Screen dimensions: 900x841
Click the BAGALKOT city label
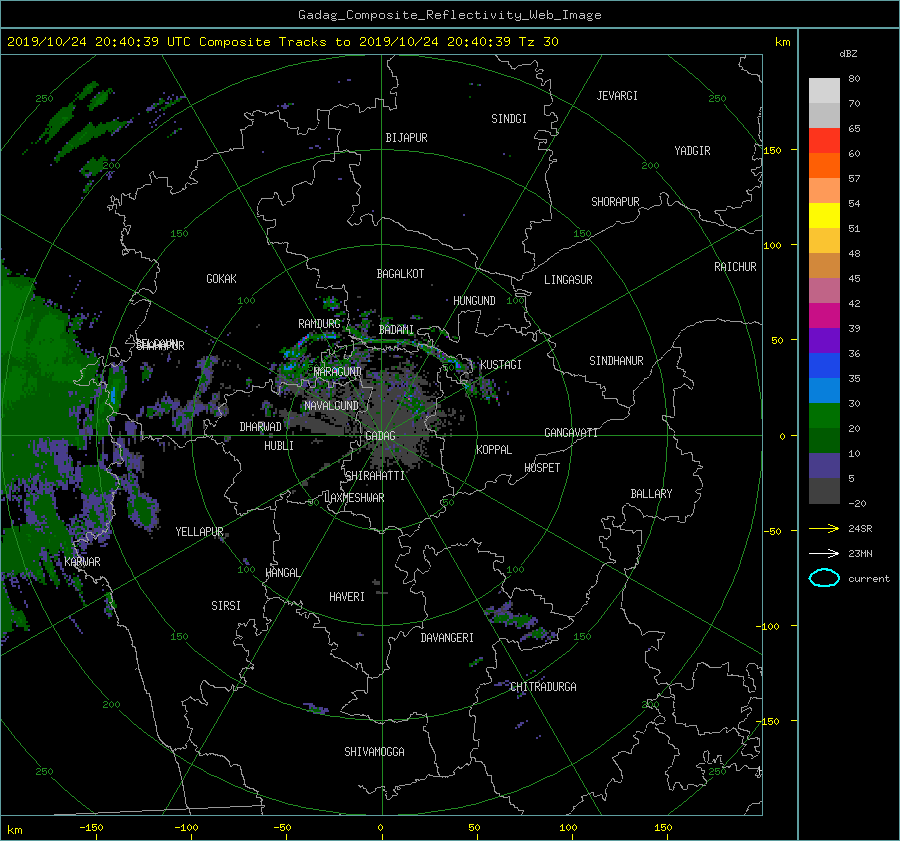coord(400,274)
